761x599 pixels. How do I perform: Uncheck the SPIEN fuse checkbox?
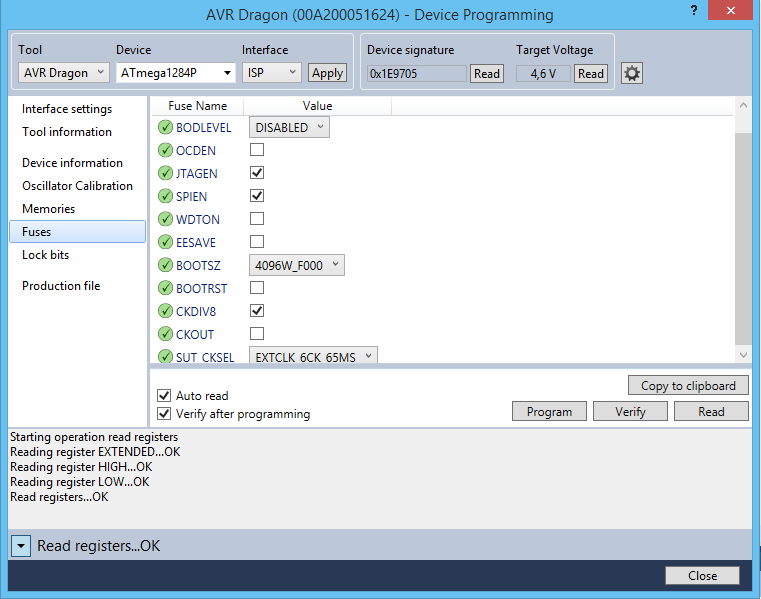click(x=257, y=196)
